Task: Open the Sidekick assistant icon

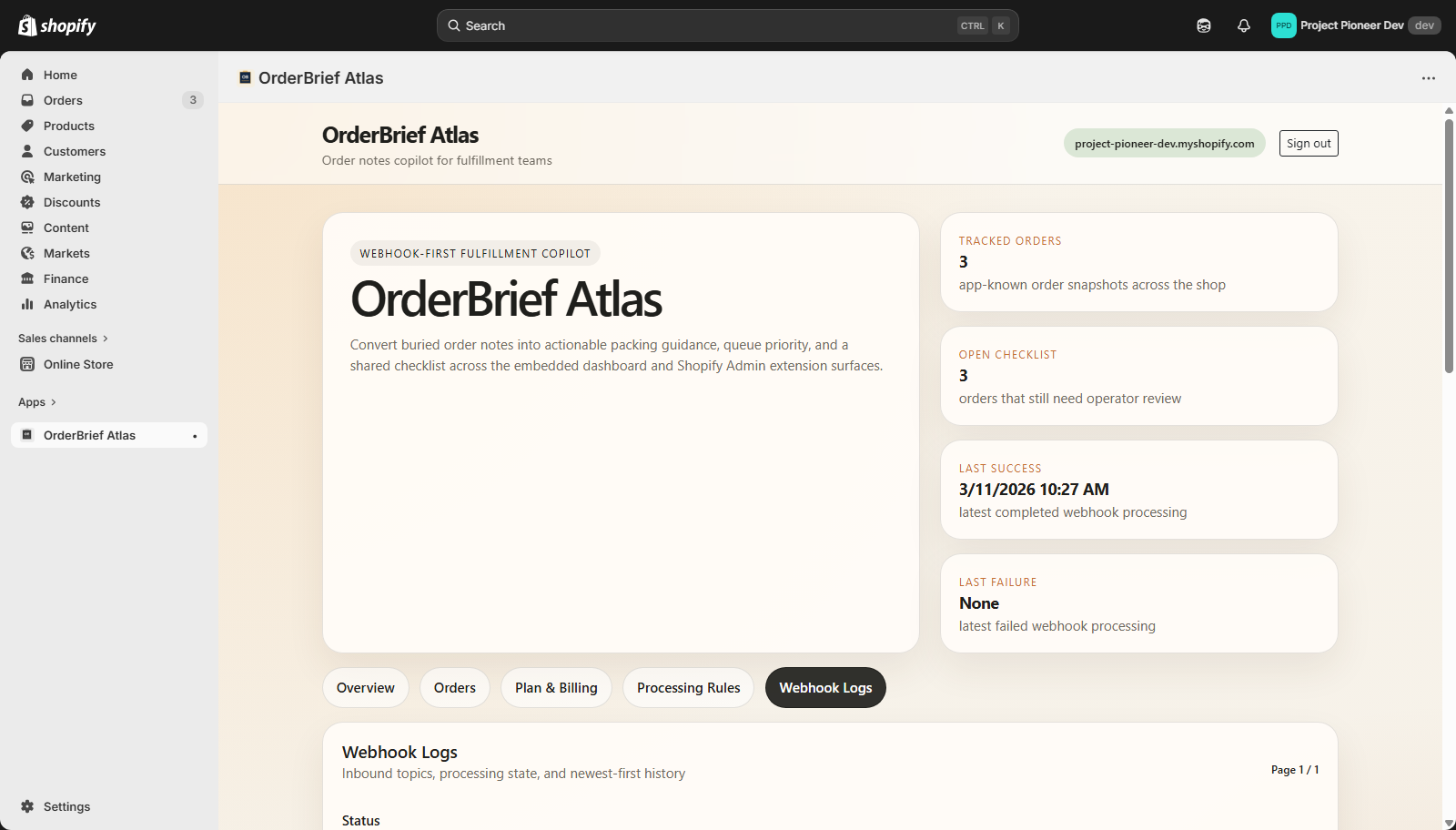Action: pos(1204,25)
